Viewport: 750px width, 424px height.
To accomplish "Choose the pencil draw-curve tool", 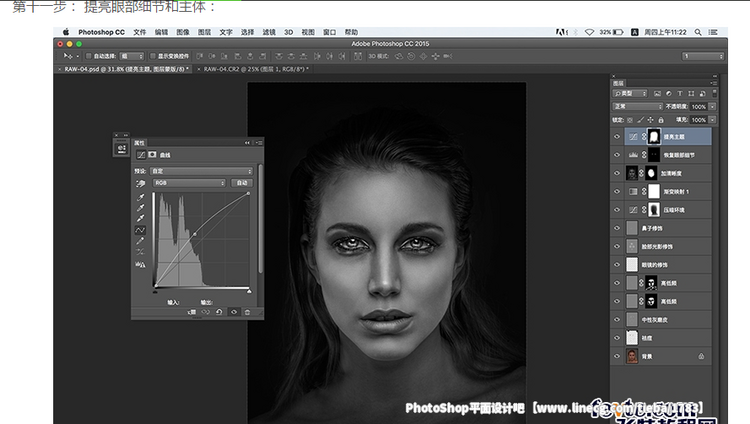I will pyautogui.click(x=141, y=241).
